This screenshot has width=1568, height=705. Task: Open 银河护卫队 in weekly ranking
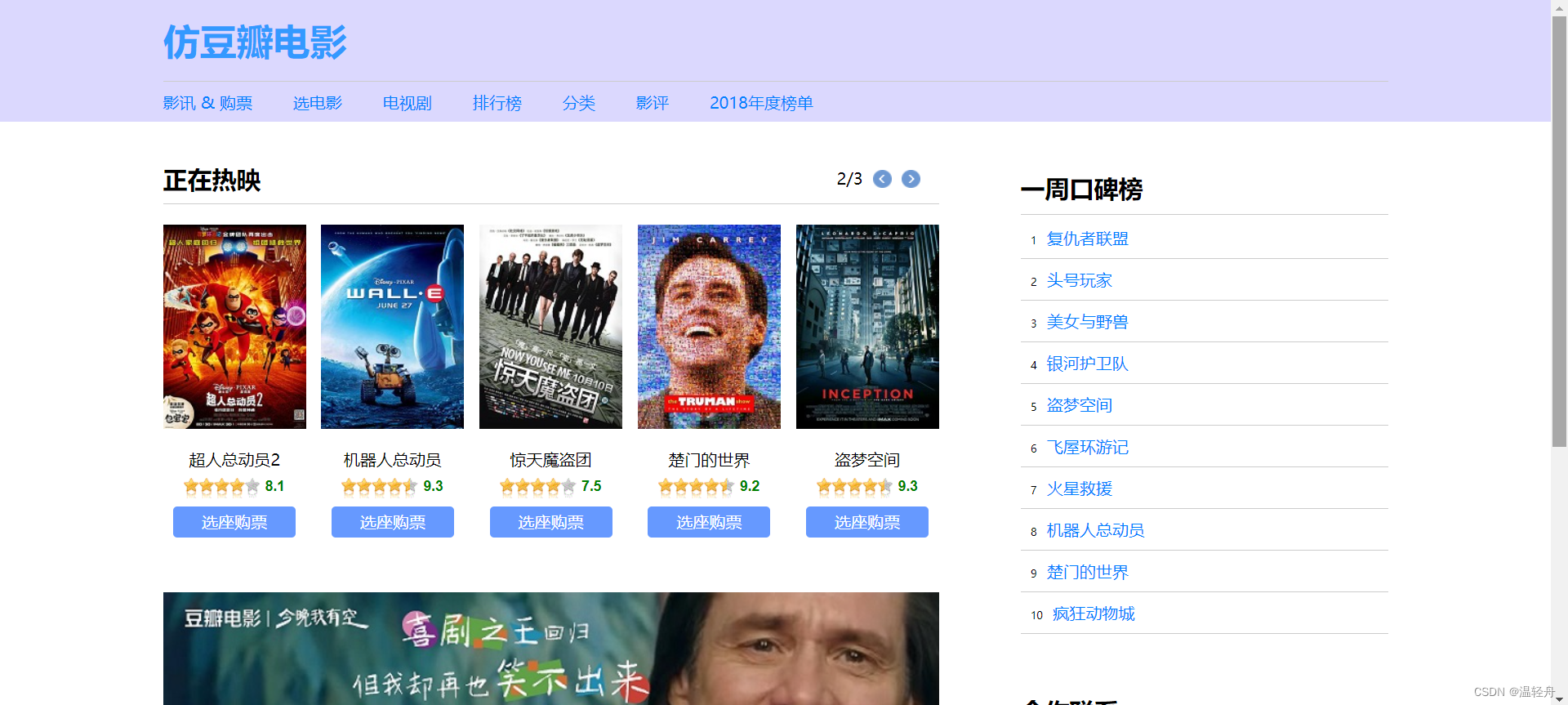point(1088,364)
